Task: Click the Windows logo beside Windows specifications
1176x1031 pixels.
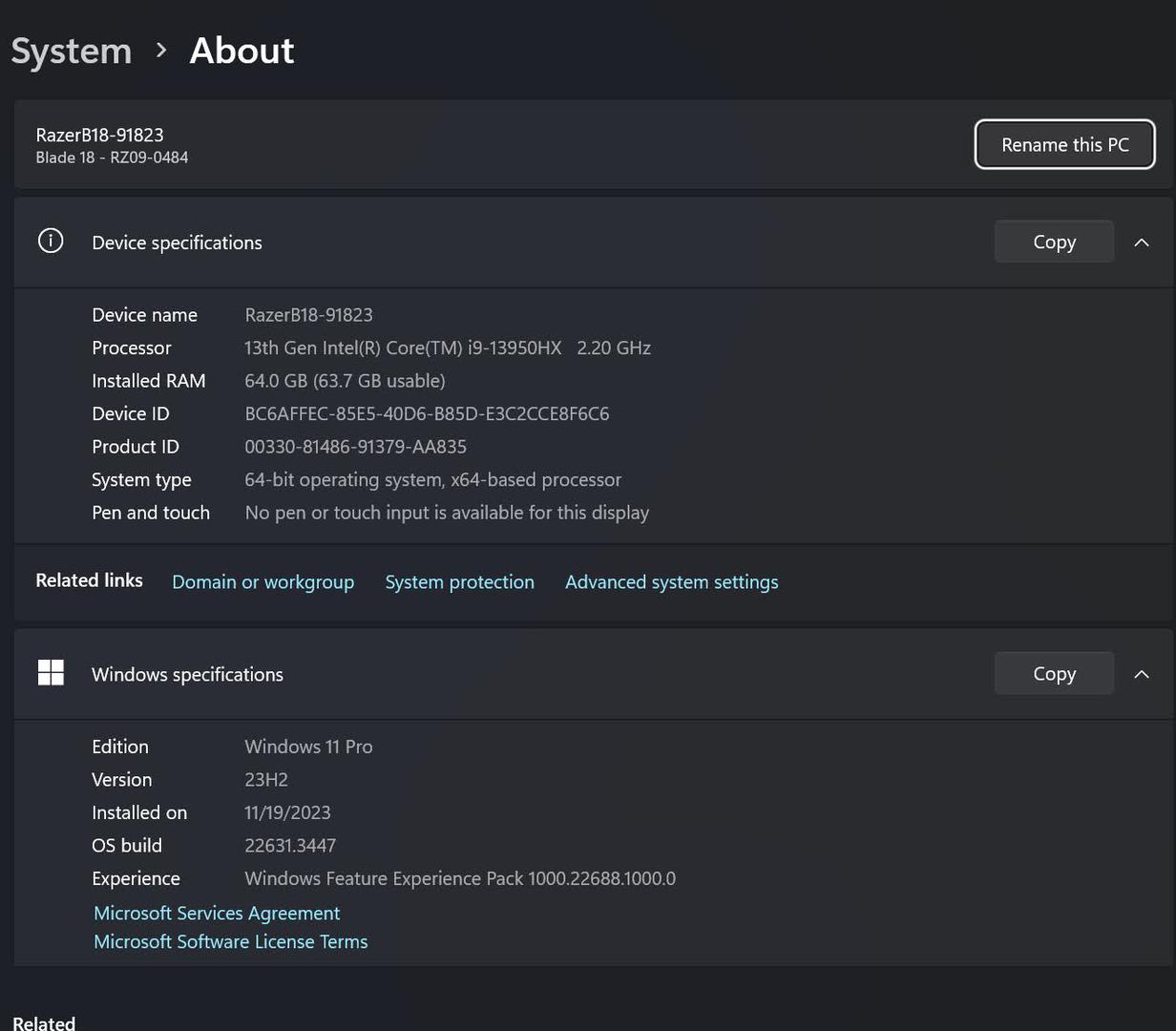Action: pos(51,672)
